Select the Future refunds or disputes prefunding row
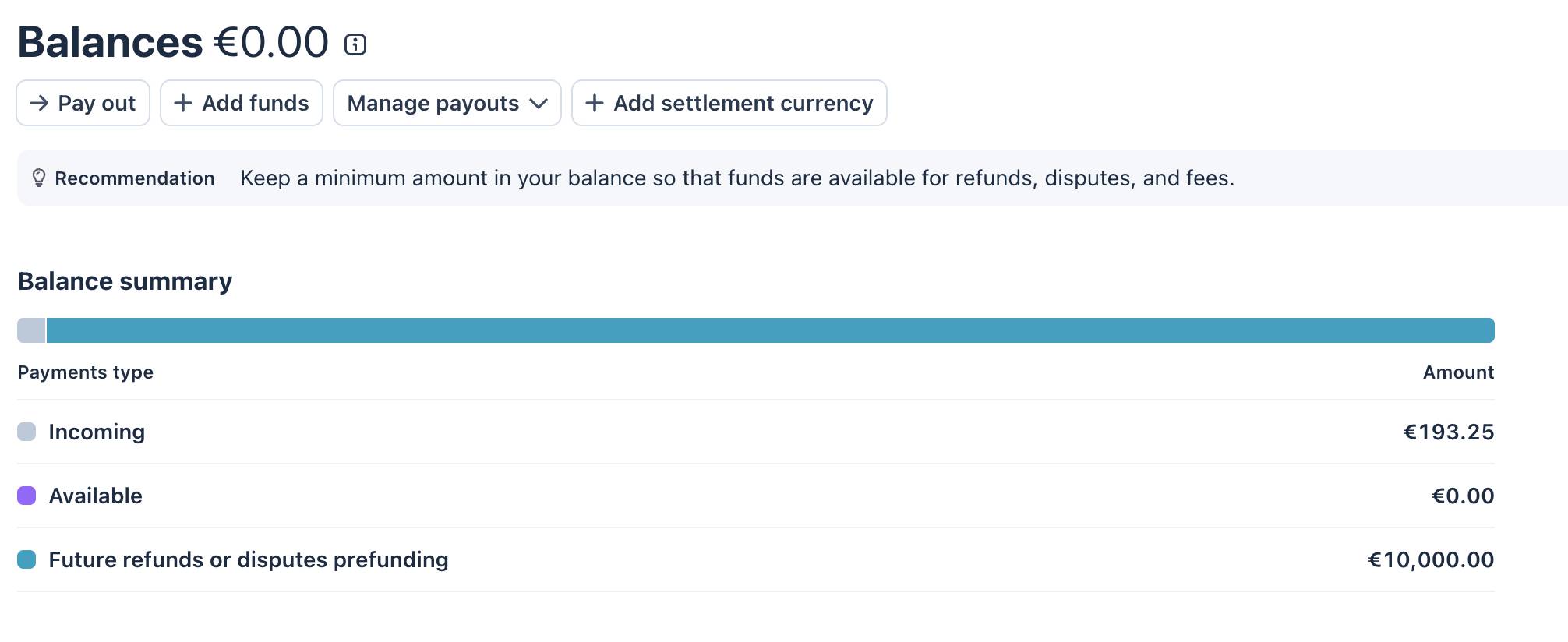 point(249,559)
